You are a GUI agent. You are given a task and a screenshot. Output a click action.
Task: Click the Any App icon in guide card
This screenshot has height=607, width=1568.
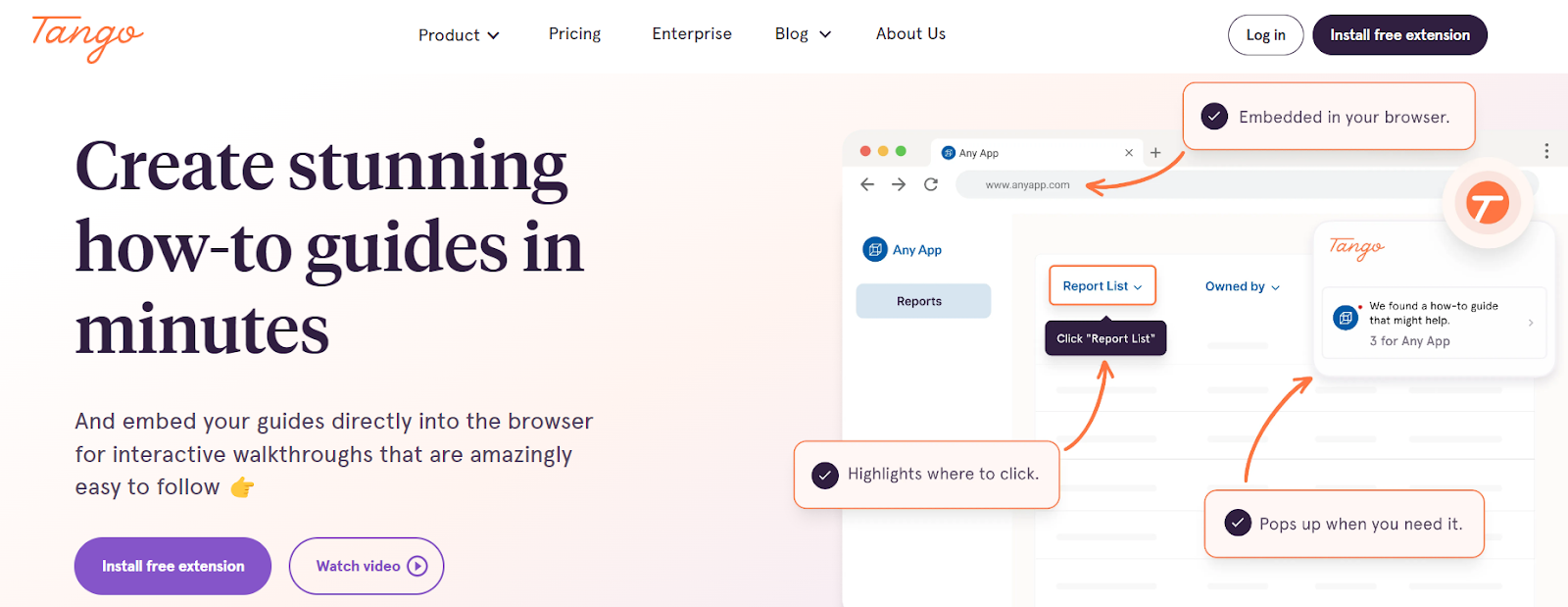[1346, 318]
